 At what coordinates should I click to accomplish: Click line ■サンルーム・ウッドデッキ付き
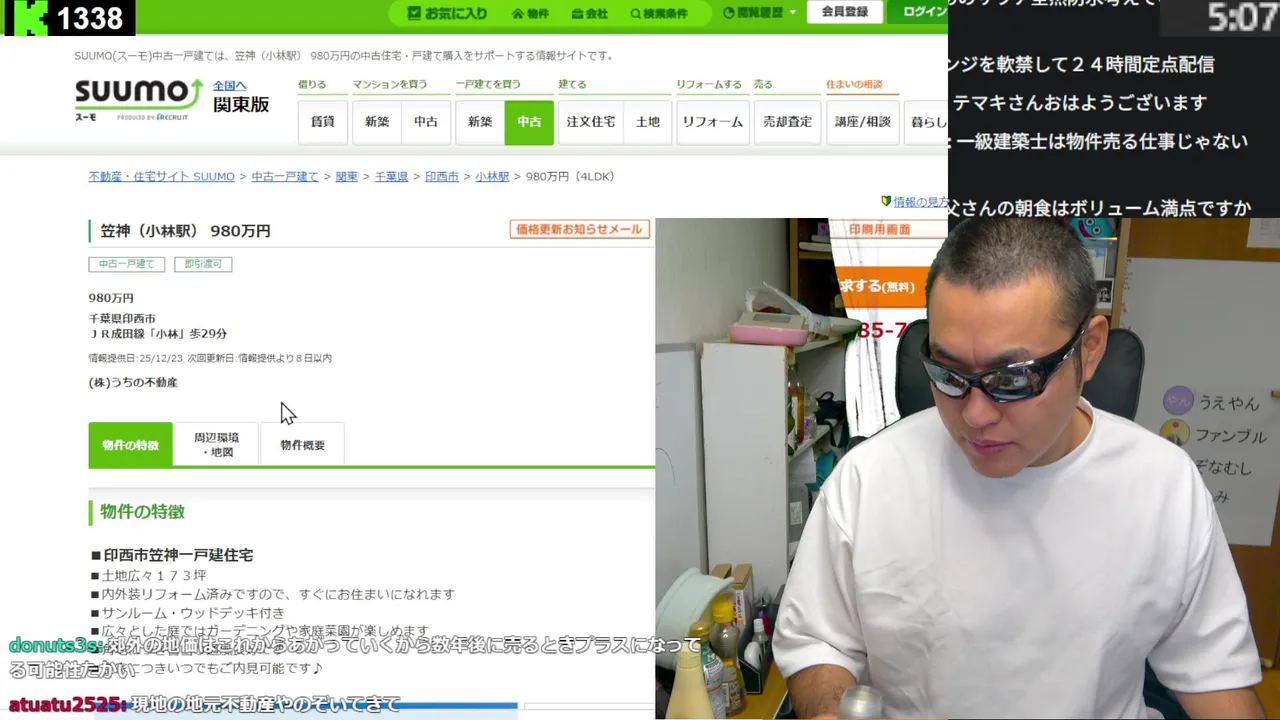coord(187,613)
